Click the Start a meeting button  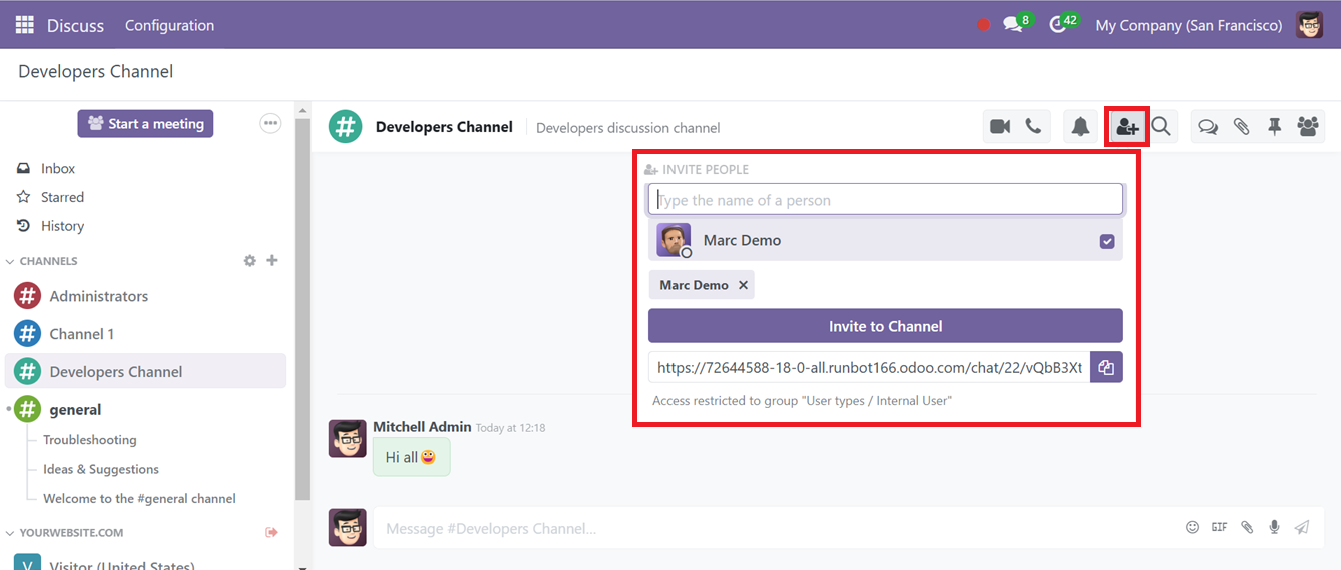[145, 124]
